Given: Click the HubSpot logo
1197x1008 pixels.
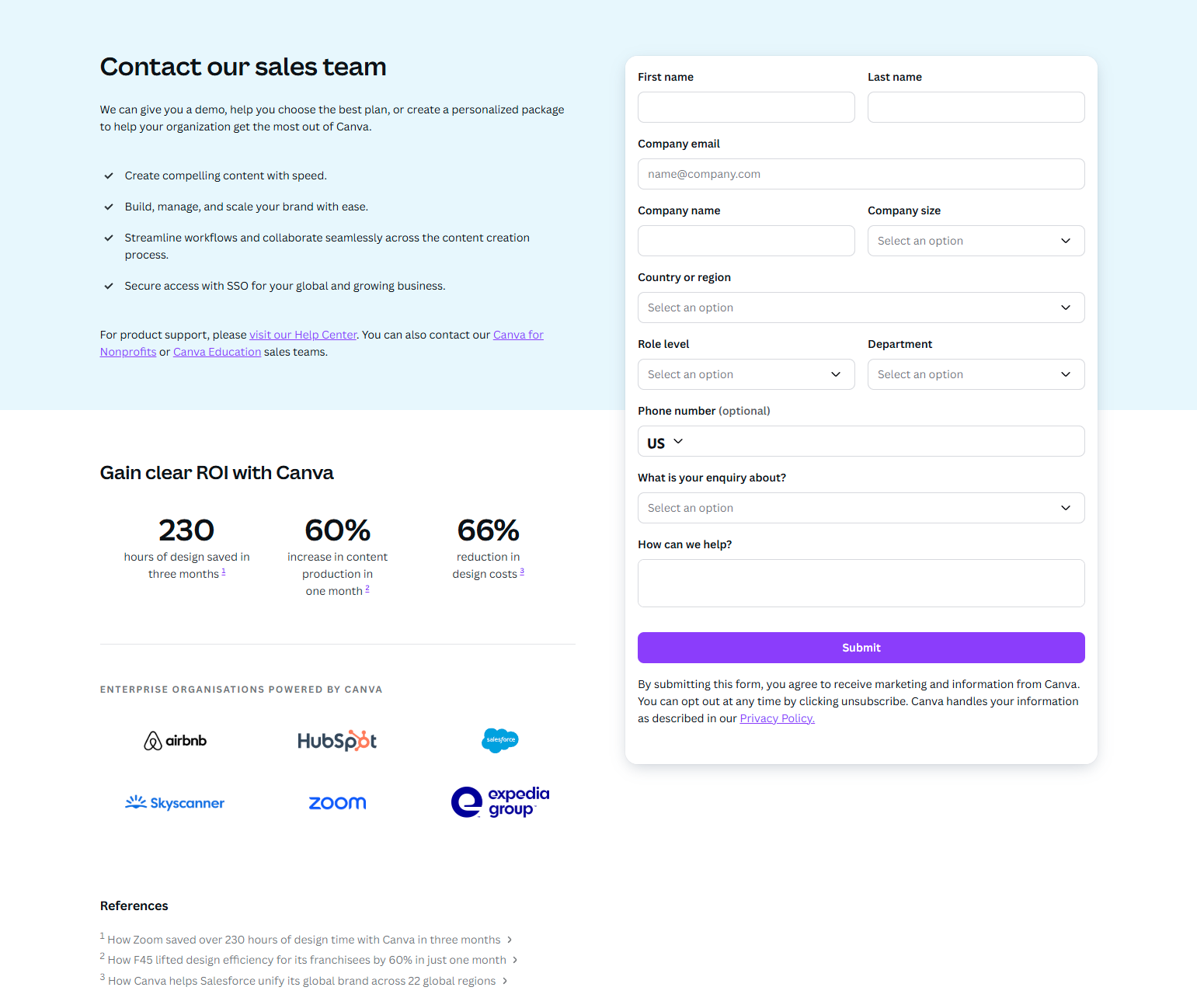Looking at the screenshot, I should (337, 740).
